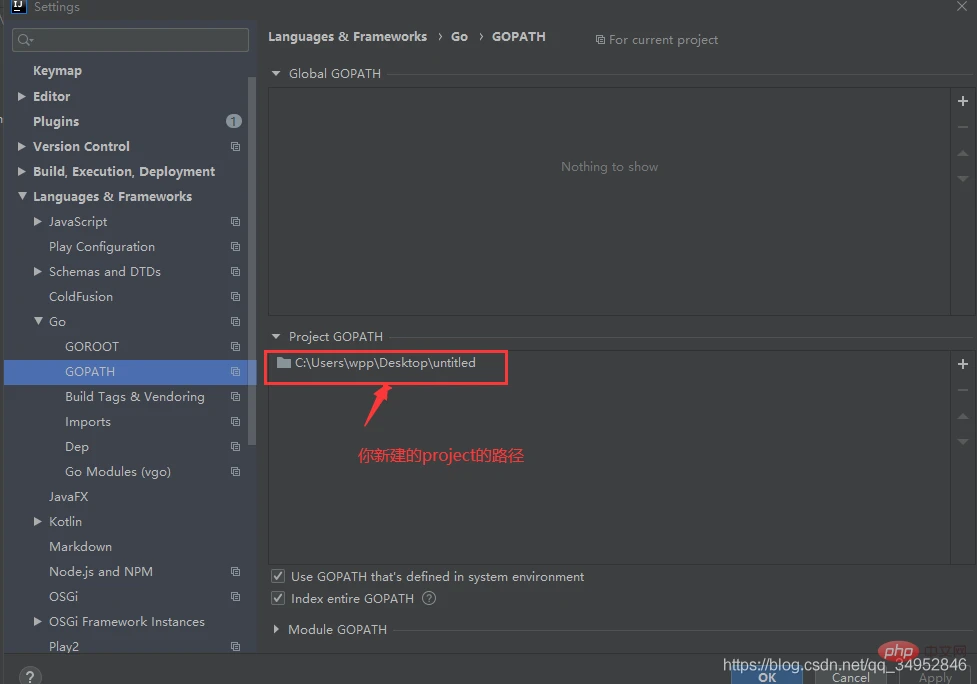Move Global GOPATH entry up
Image resolution: width=977 pixels, height=684 pixels.
963,153
